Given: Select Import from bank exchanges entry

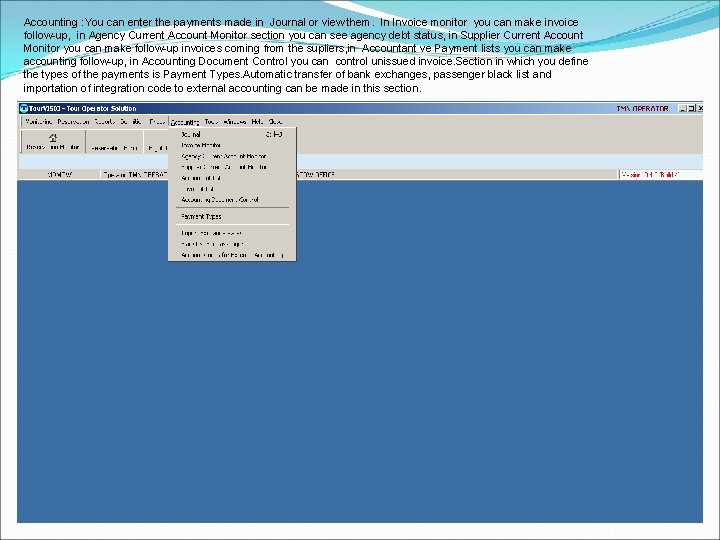Looking at the screenshot, I should (x=232, y=233).
